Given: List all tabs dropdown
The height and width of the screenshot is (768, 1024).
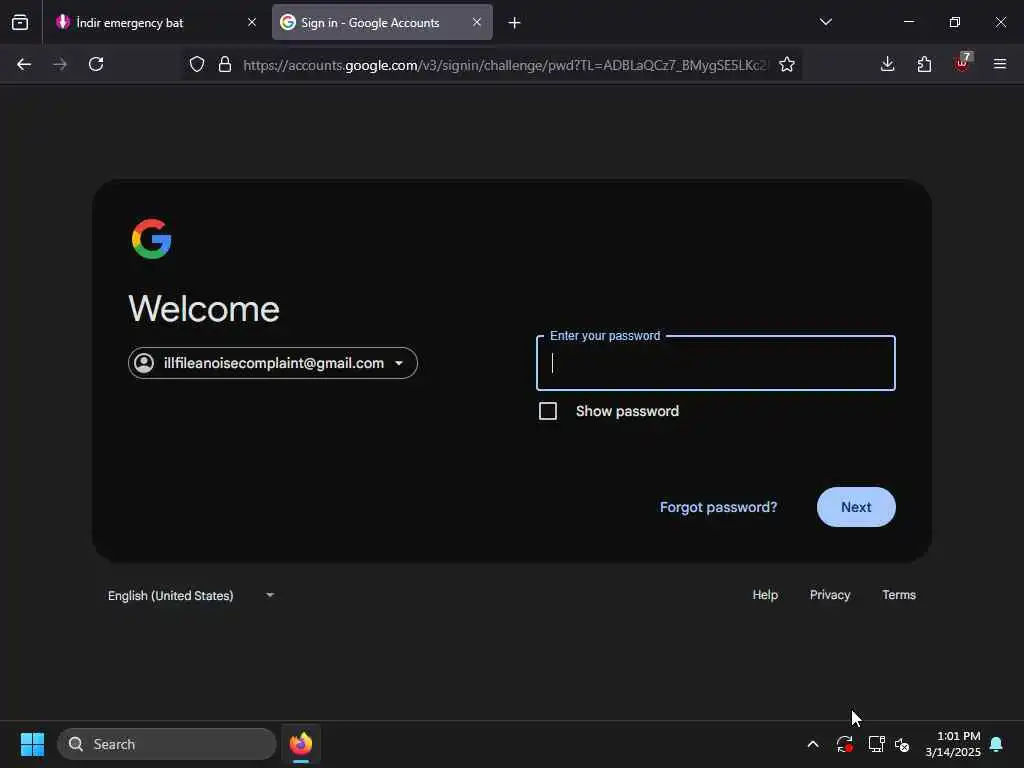Looking at the screenshot, I should pos(825,22).
